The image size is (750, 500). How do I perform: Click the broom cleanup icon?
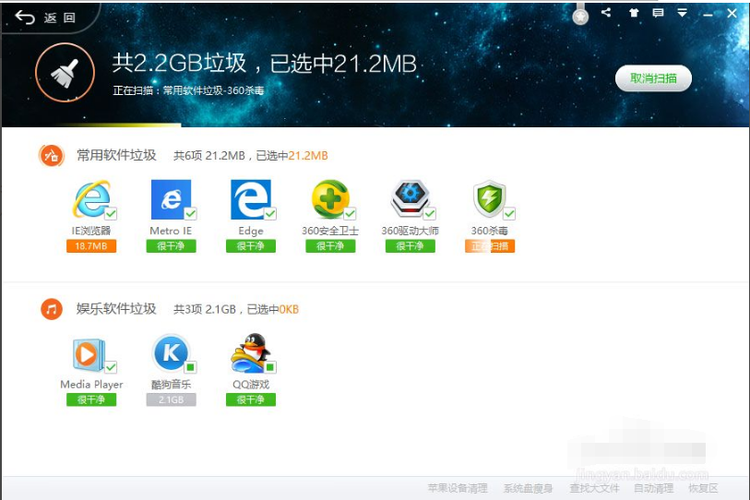[65, 73]
